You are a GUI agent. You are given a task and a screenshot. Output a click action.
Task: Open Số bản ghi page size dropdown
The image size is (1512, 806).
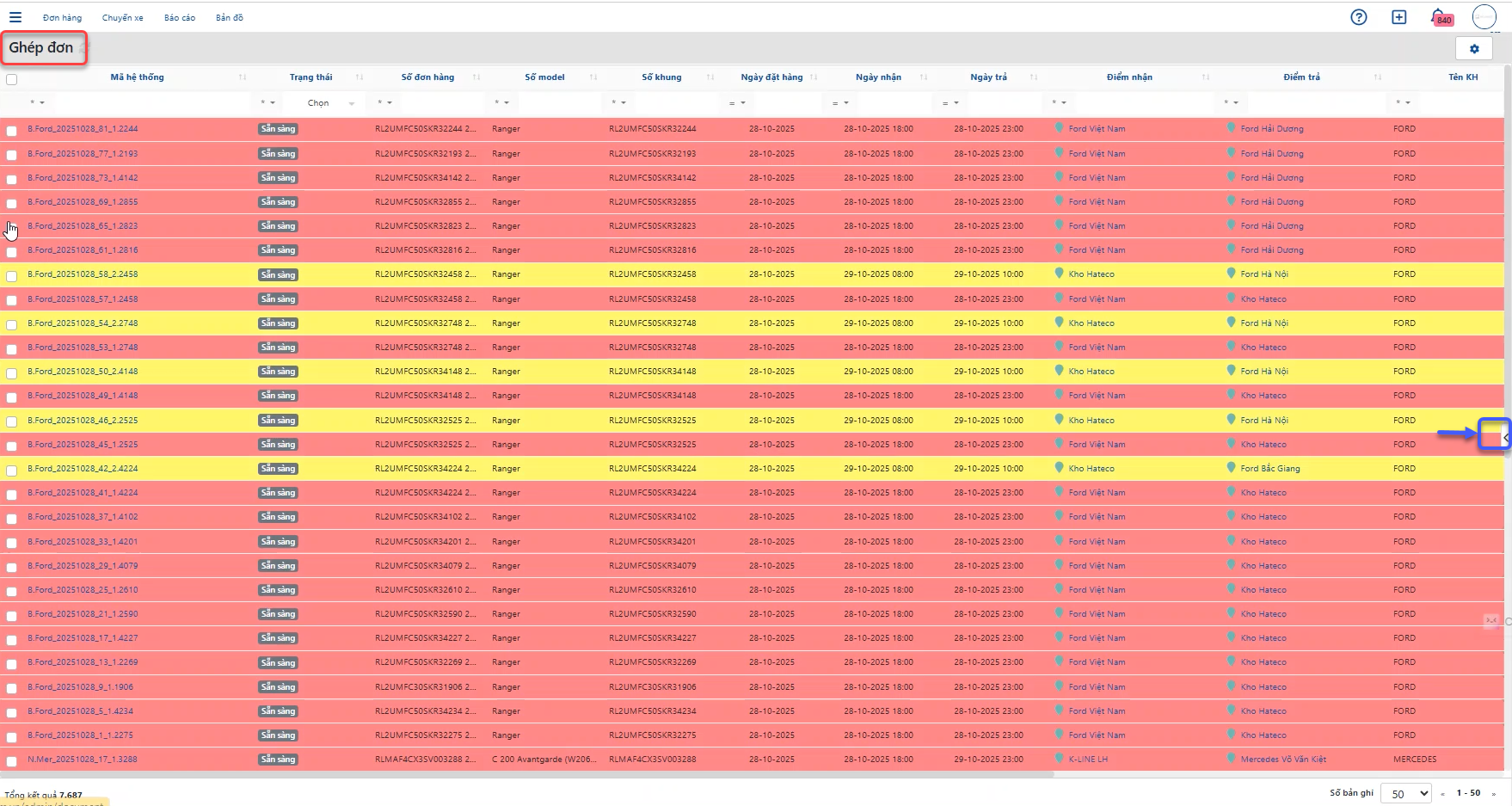[1405, 793]
